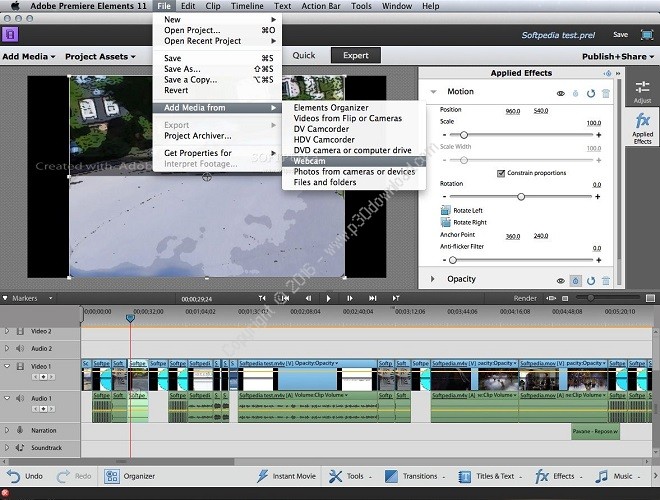
Task: Click Project Archiver... menu item
Action: click(x=217, y=136)
